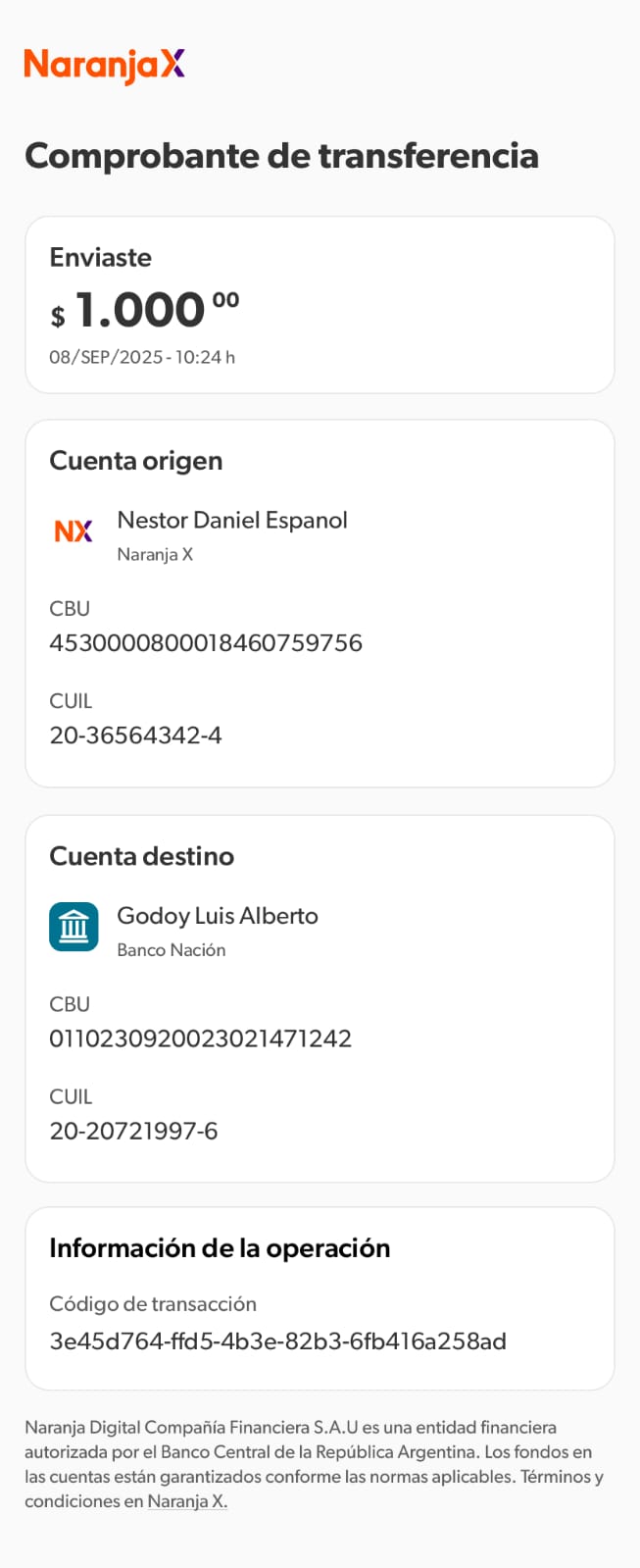This screenshot has height=1568, width=640.
Task: Click the Información de la operación heading
Action: coord(220,1248)
